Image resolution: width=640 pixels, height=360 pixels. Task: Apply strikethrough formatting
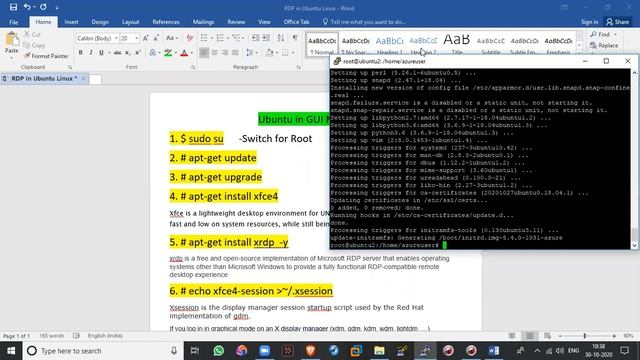(x=118, y=53)
